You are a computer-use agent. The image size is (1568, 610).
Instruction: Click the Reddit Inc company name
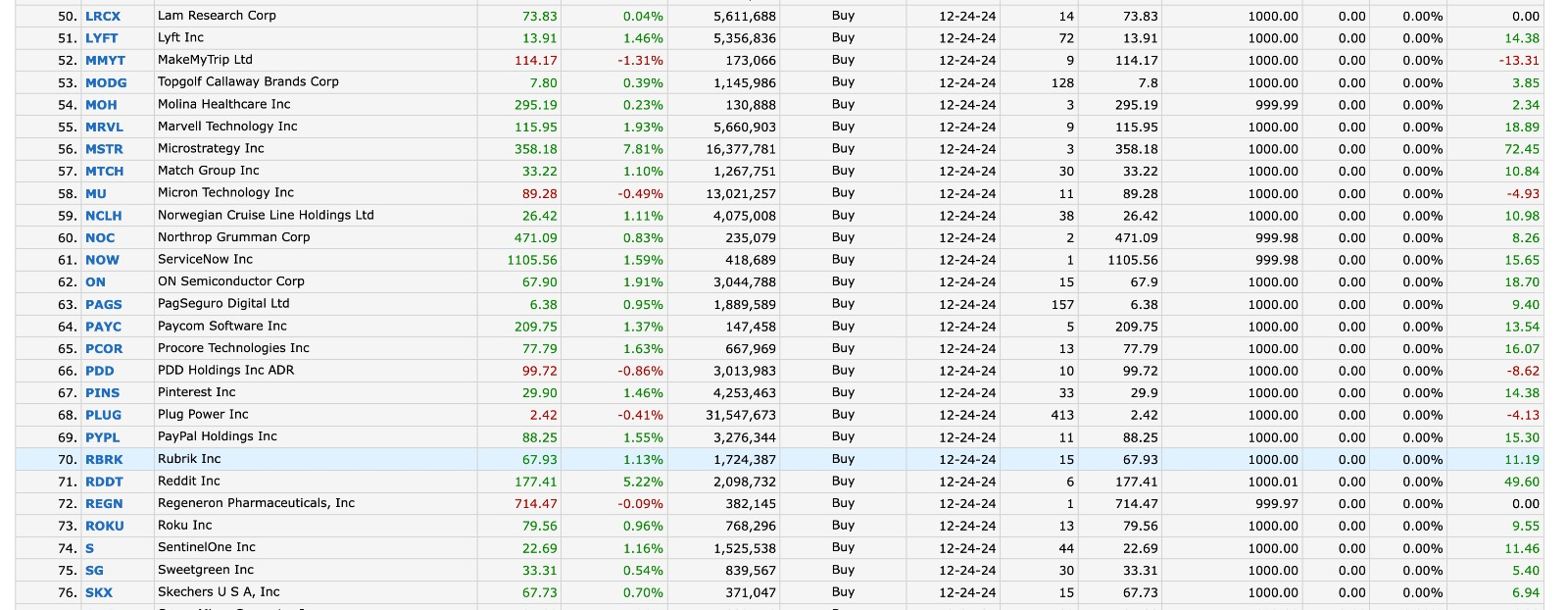(x=188, y=482)
